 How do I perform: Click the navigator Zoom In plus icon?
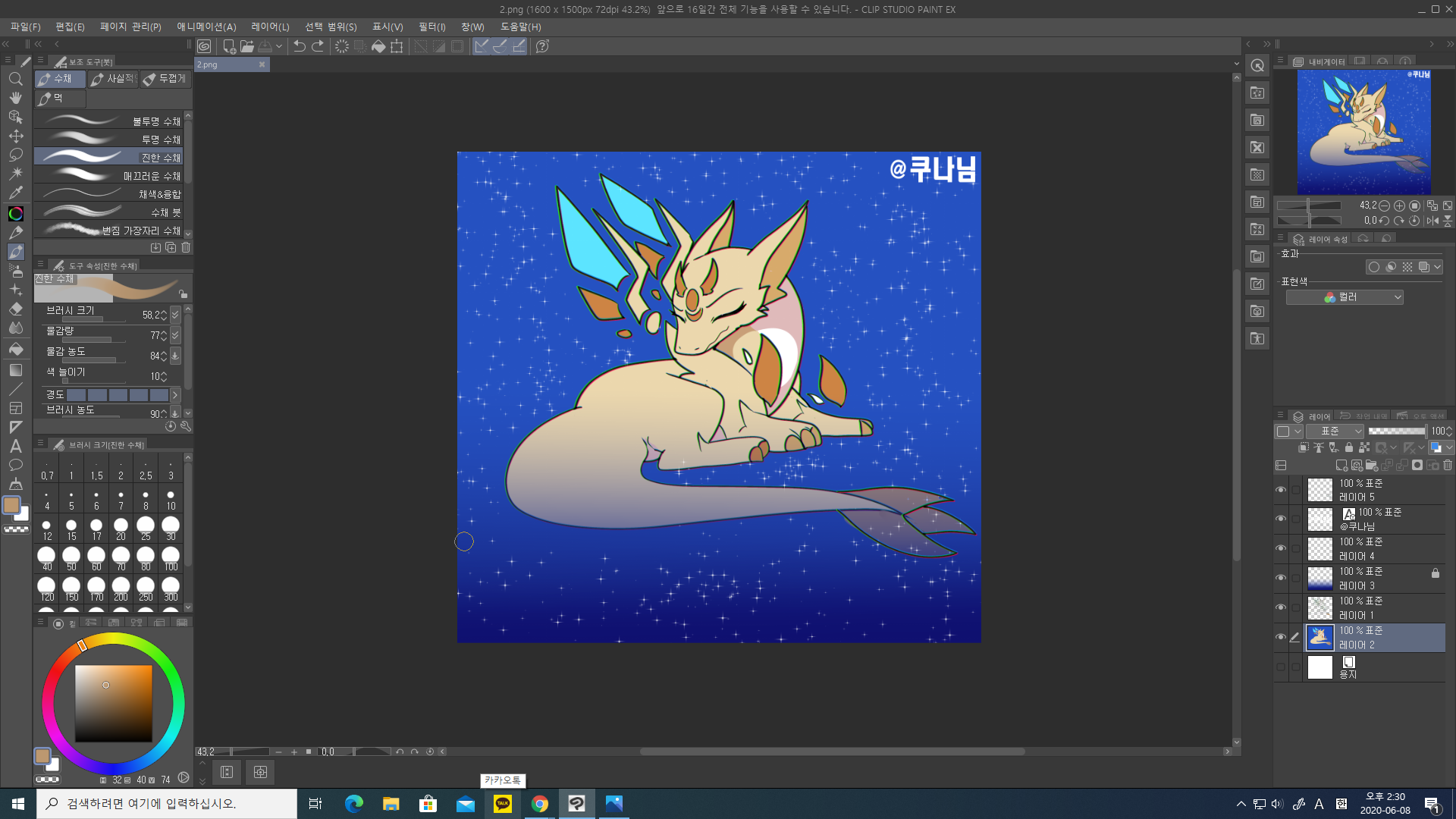coord(1400,206)
